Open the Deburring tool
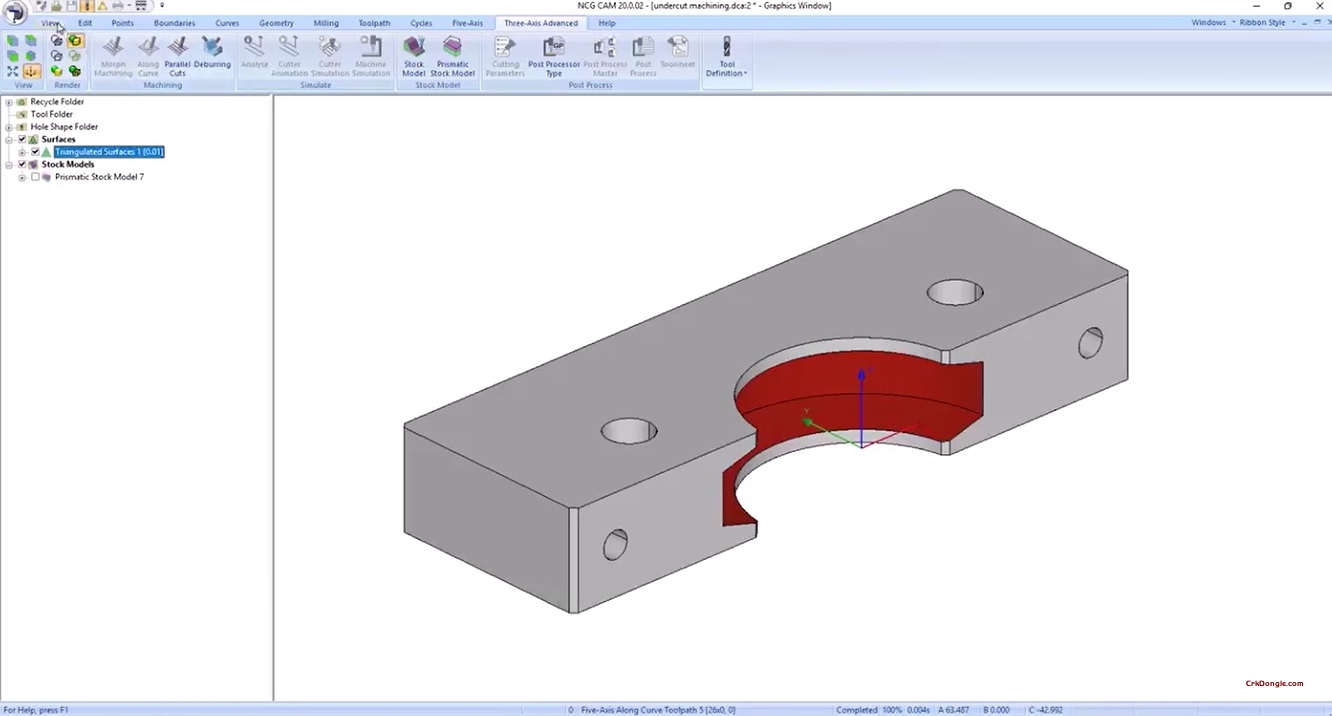Image resolution: width=1332 pixels, height=716 pixels. click(x=211, y=55)
